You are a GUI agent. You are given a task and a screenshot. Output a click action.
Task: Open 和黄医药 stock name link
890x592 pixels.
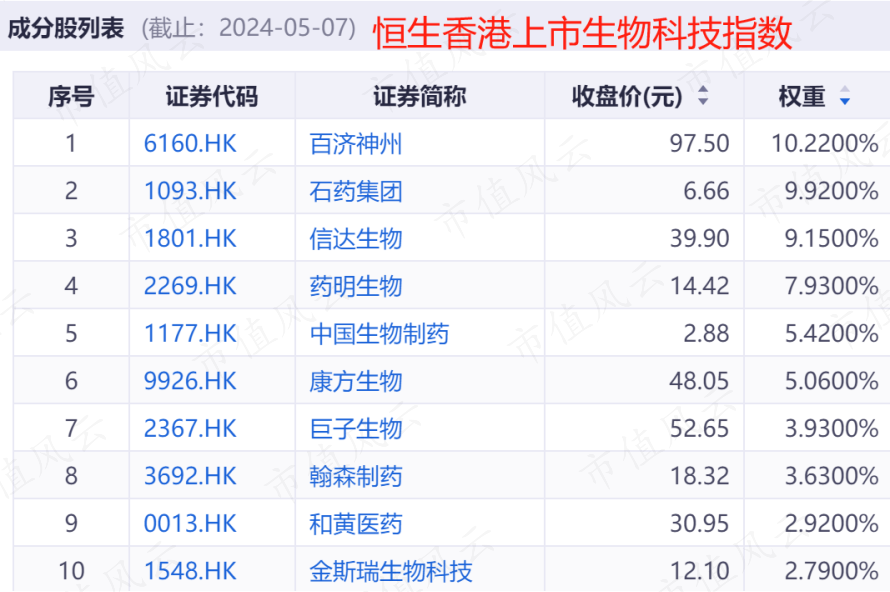[x=356, y=524]
